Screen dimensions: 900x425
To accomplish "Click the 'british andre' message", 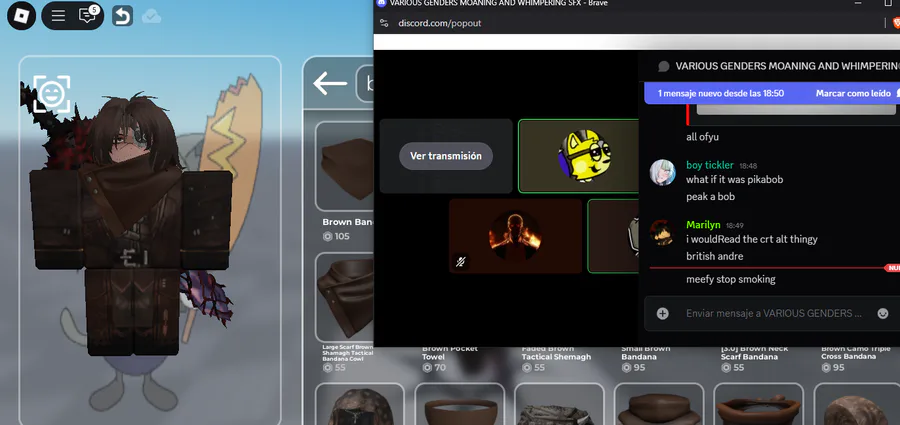I will 715,256.
